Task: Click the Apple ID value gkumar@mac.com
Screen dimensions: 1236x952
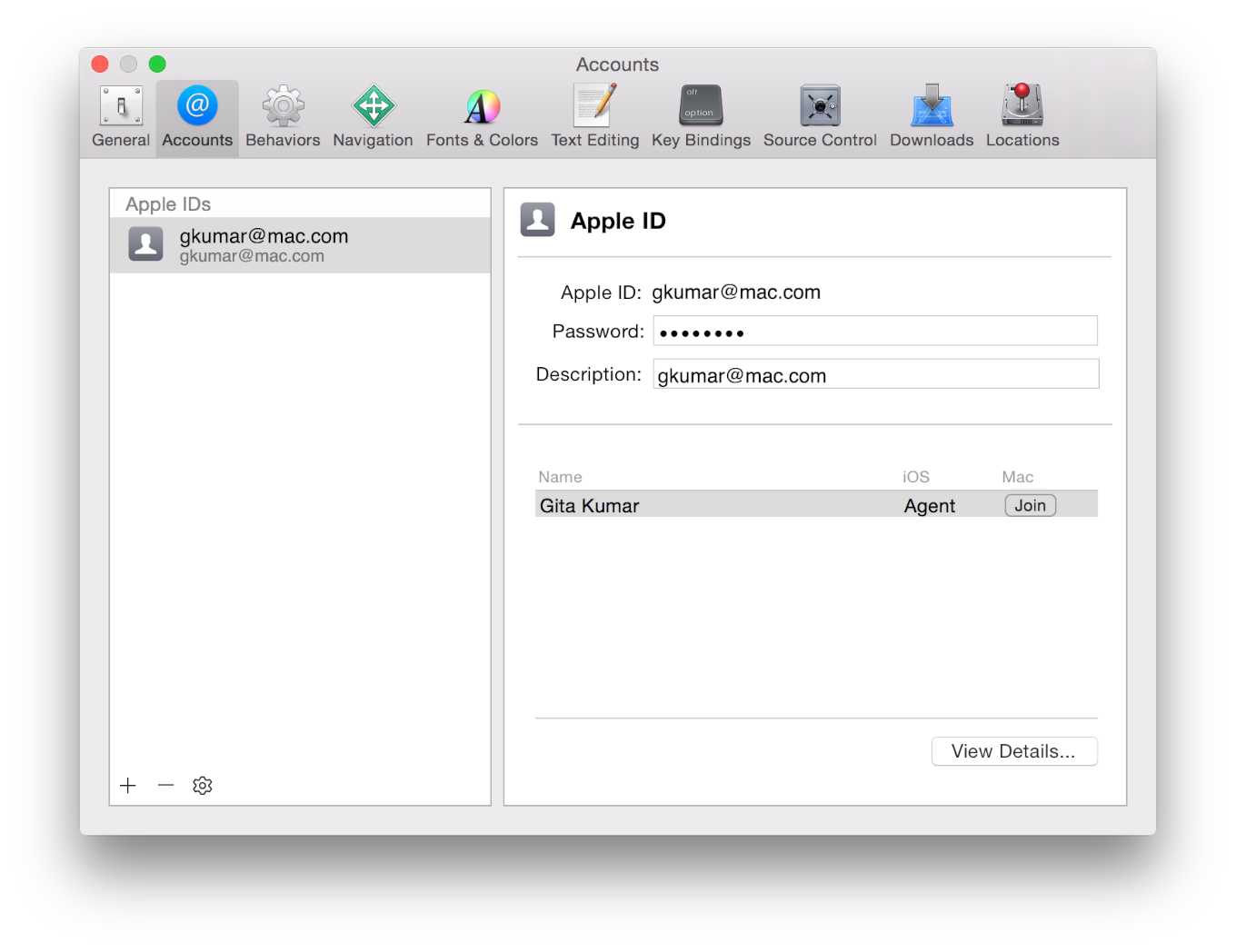Action: (x=736, y=293)
